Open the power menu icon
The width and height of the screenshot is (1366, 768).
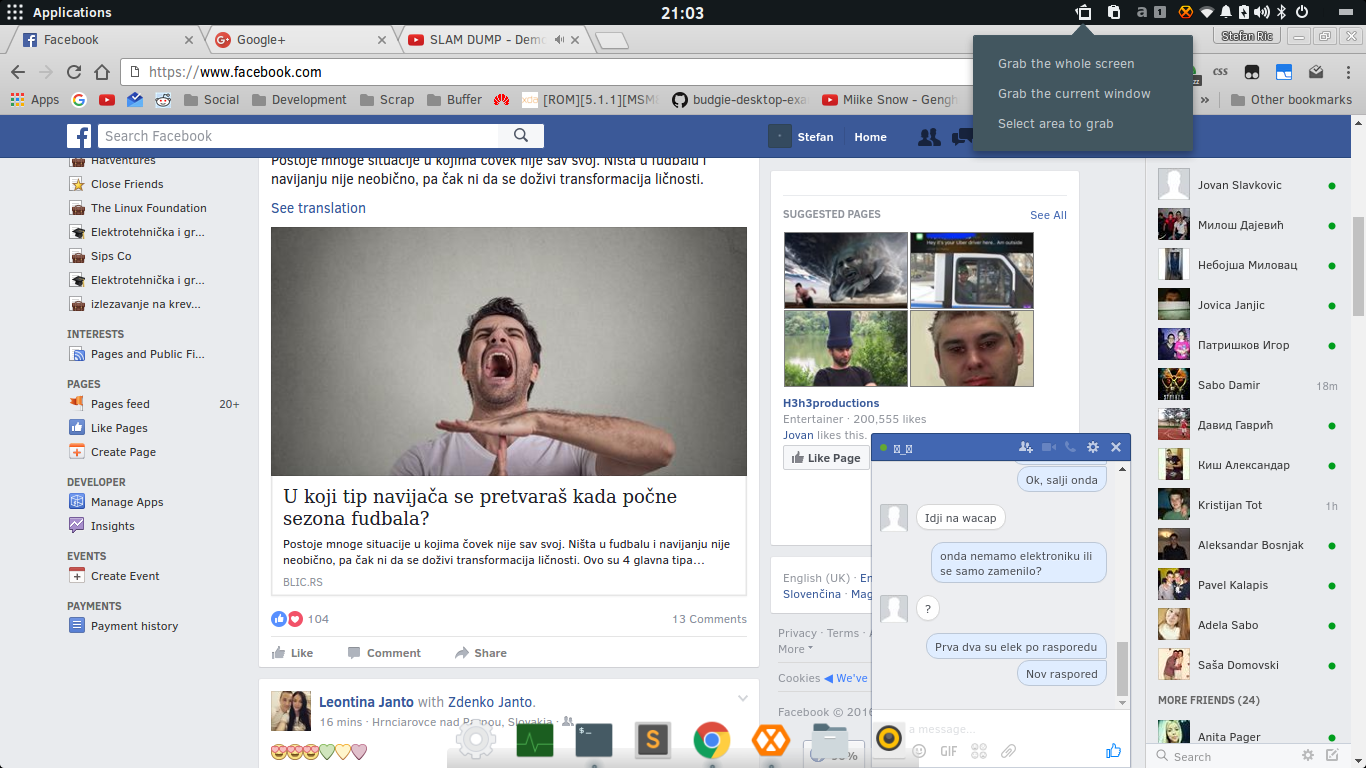[1302, 13]
